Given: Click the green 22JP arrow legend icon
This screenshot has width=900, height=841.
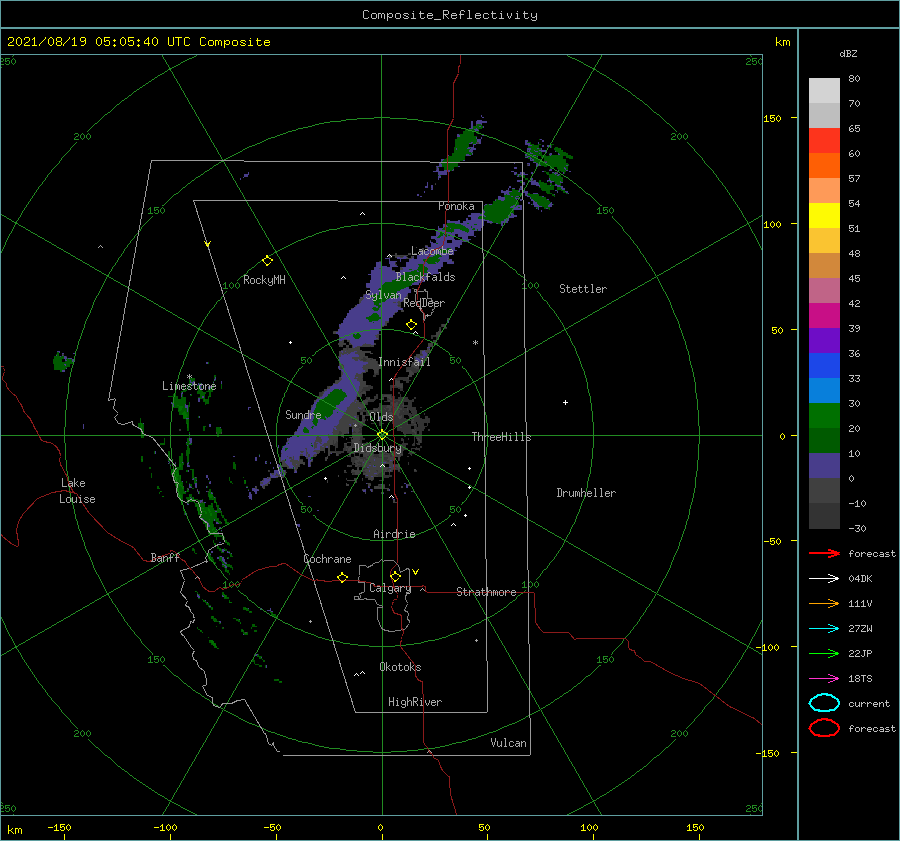Looking at the screenshot, I should click(x=824, y=653).
